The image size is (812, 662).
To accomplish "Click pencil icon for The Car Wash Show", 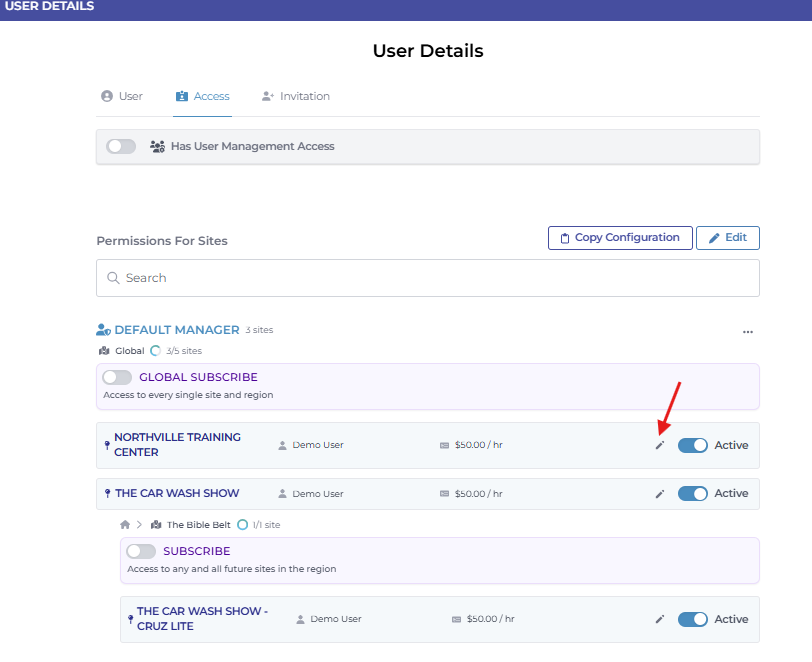I will (659, 494).
